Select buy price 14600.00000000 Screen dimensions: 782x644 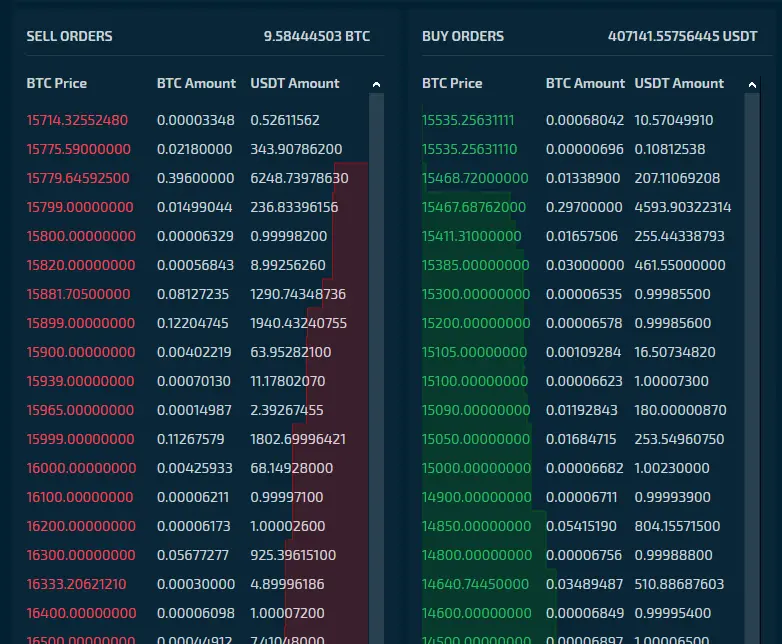point(477,613)
